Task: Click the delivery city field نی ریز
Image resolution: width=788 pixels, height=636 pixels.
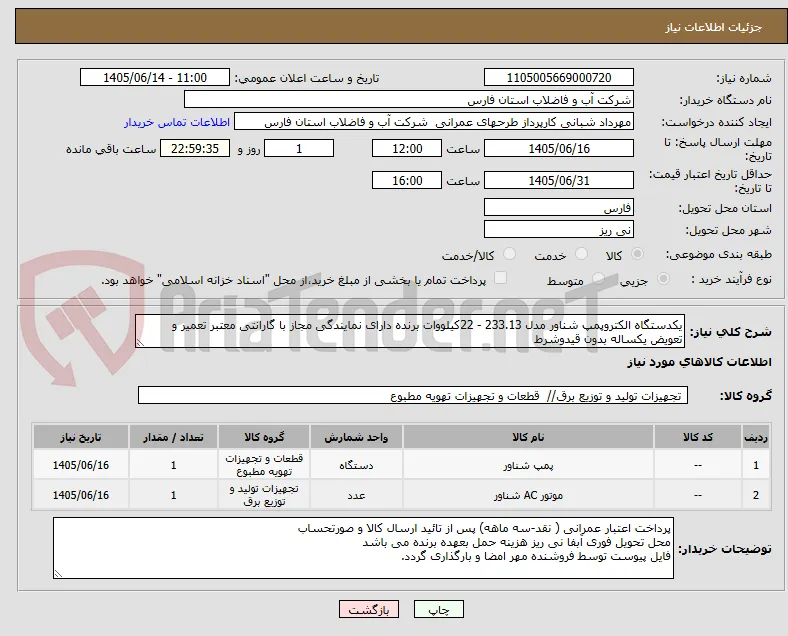Action: tap(559, 230)
